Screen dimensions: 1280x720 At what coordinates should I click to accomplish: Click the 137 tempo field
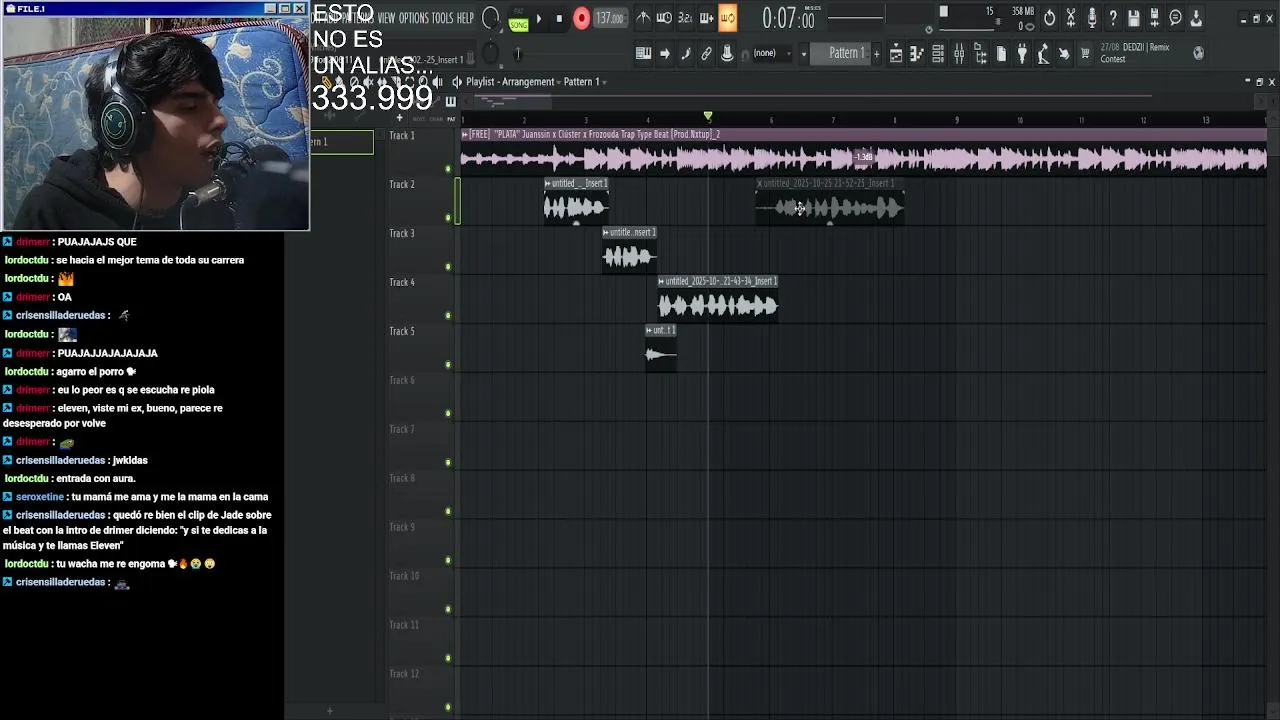[x=609, y=18]
